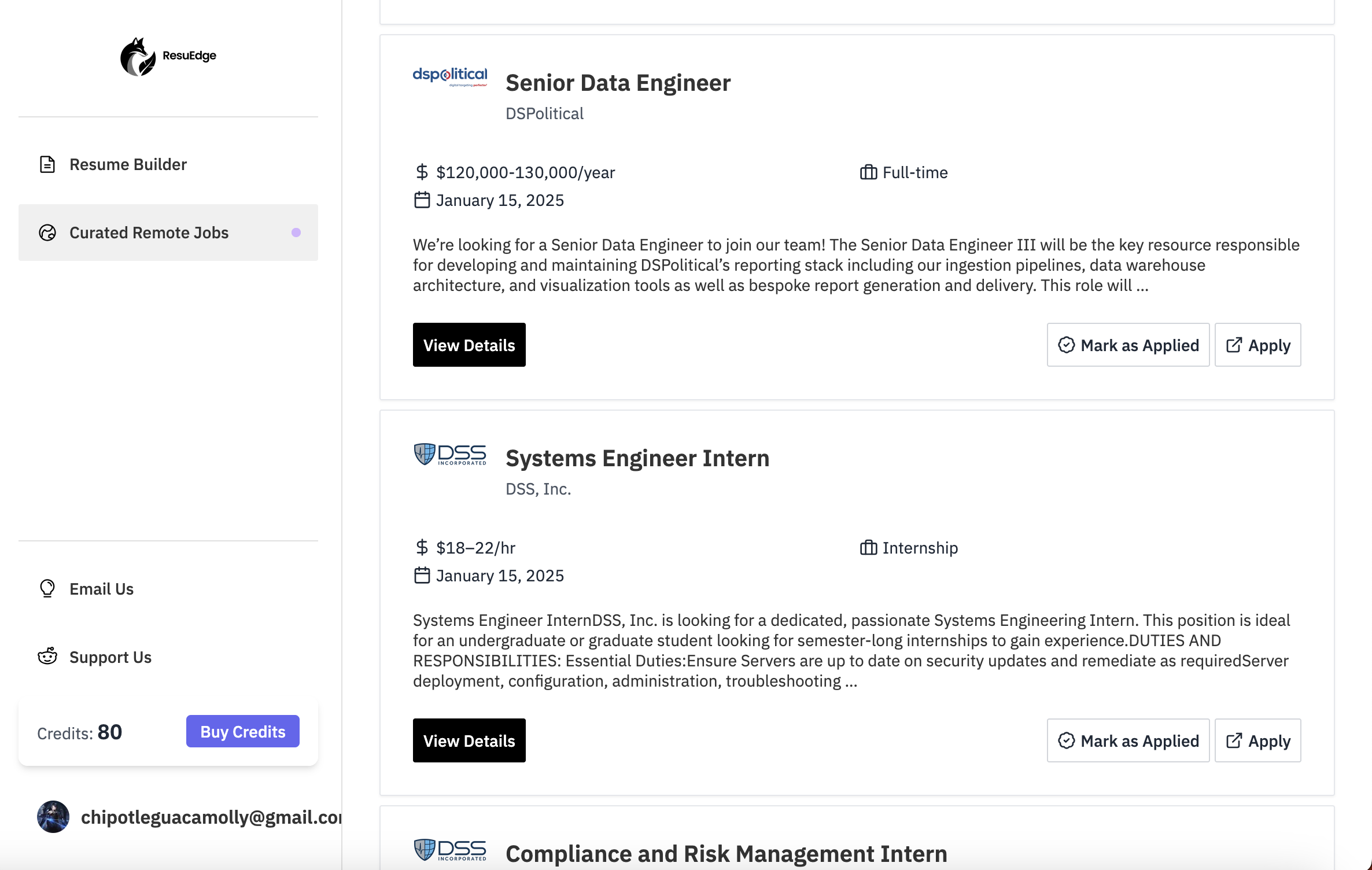The height and width of the screenshot is (870, 1372).
Task: Click the Systems Engineer Intern job title
Action: (x=637, y=458)
